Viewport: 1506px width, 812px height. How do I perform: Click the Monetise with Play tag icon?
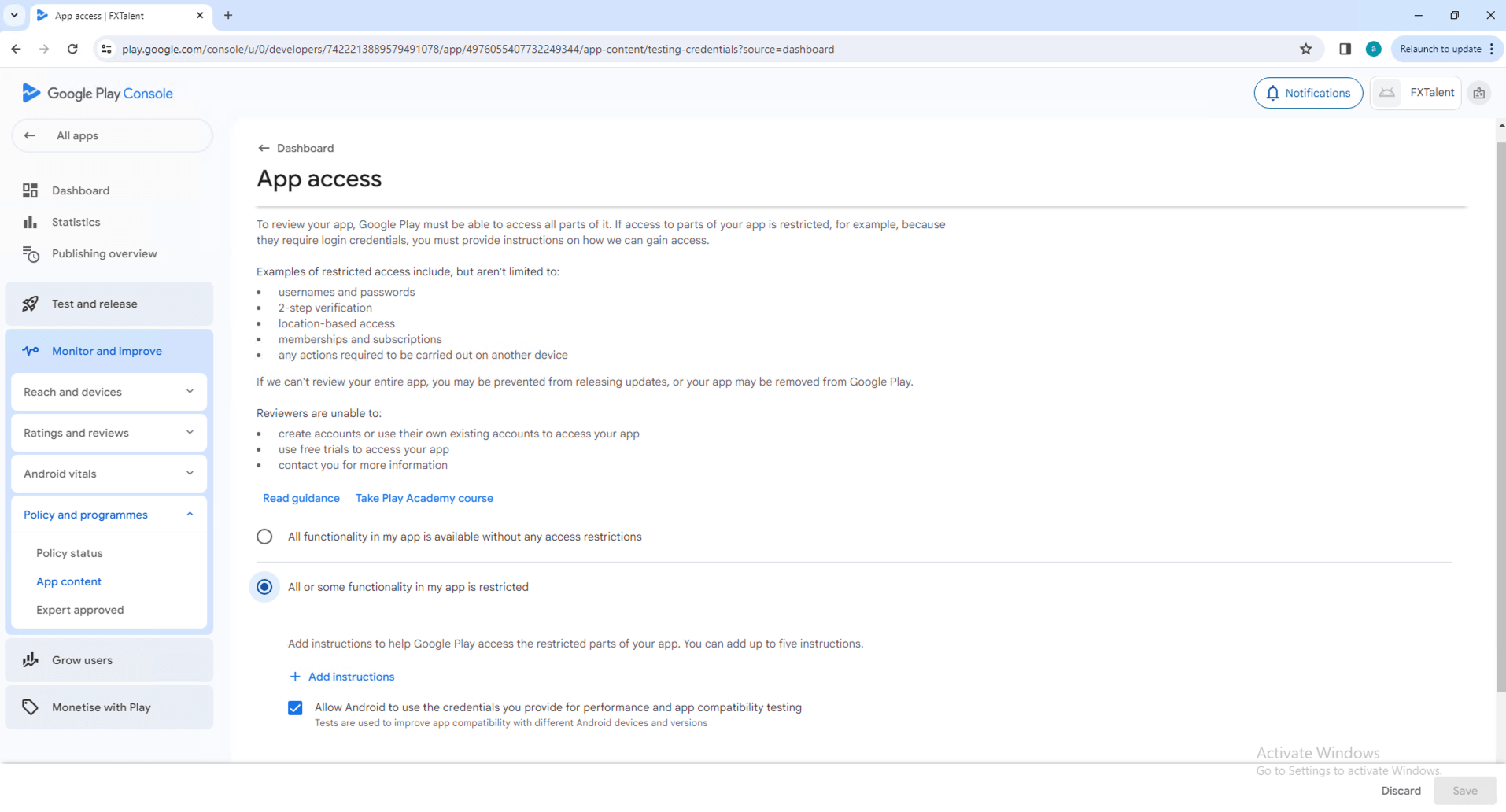30,707
